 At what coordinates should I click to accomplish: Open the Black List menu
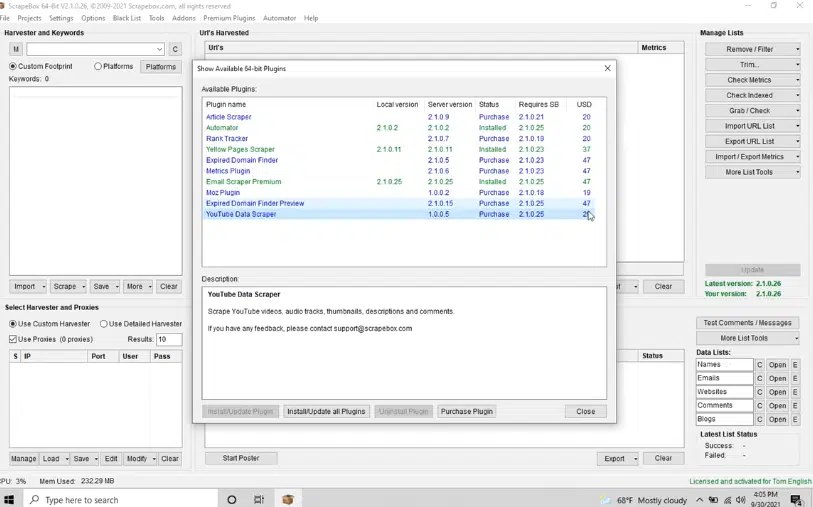(127, 18)
